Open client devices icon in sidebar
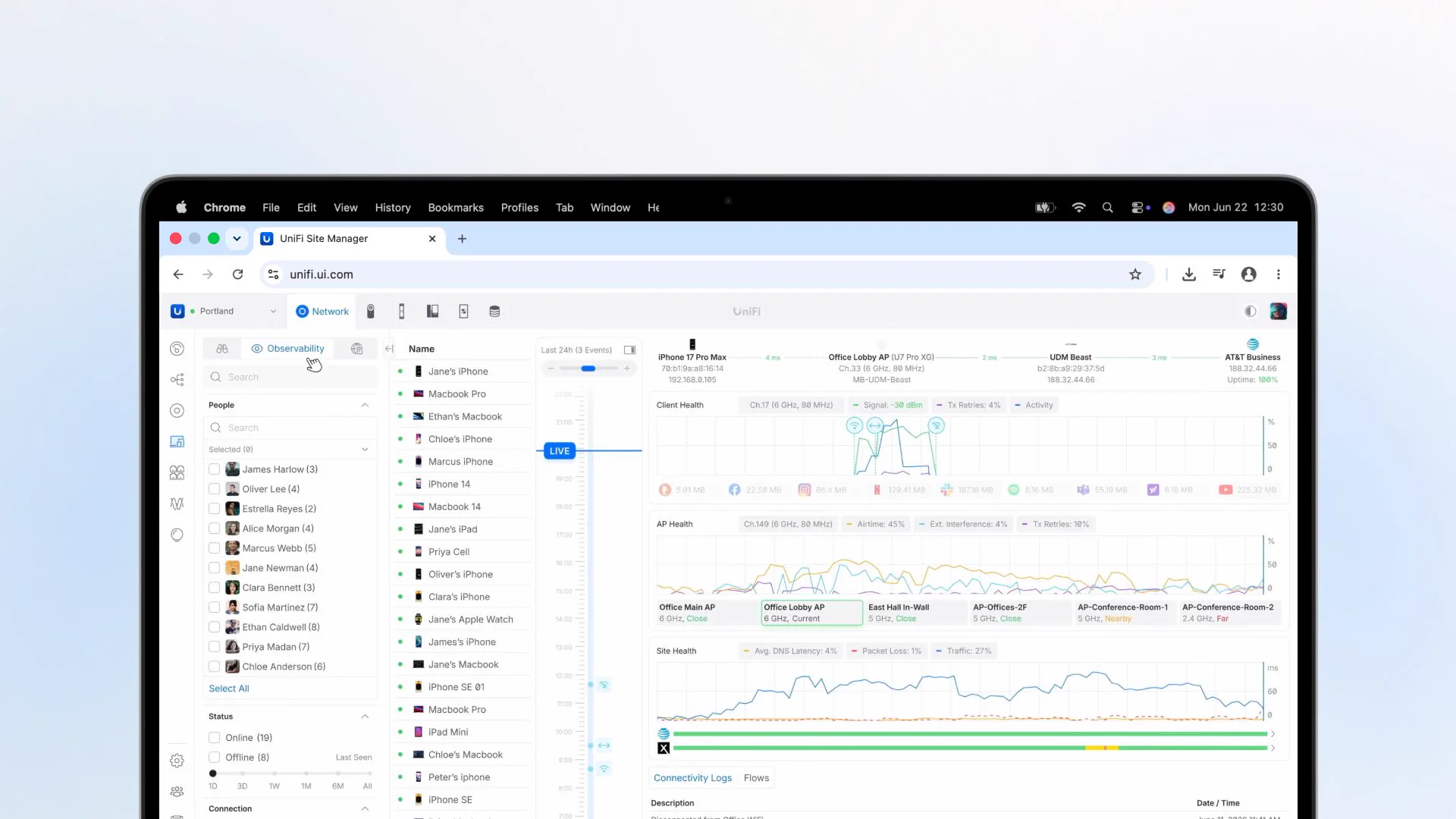Image resolution: width=1456 pixels, height=819 pixels. (177, 441)
